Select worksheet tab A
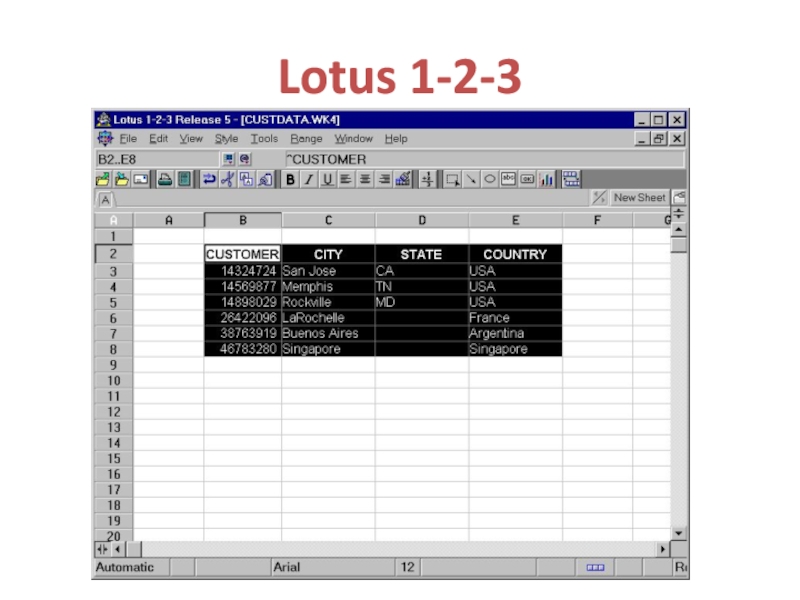Image resolution: width=800 pixels, height=600 pixels. pyautogui.click(x=105, y=199)
